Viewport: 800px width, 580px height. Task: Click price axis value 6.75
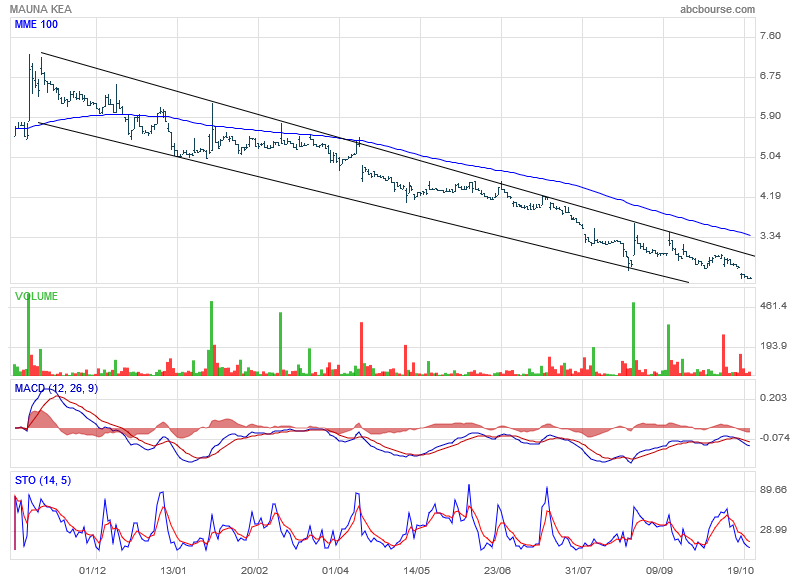[x=770, y=76]
